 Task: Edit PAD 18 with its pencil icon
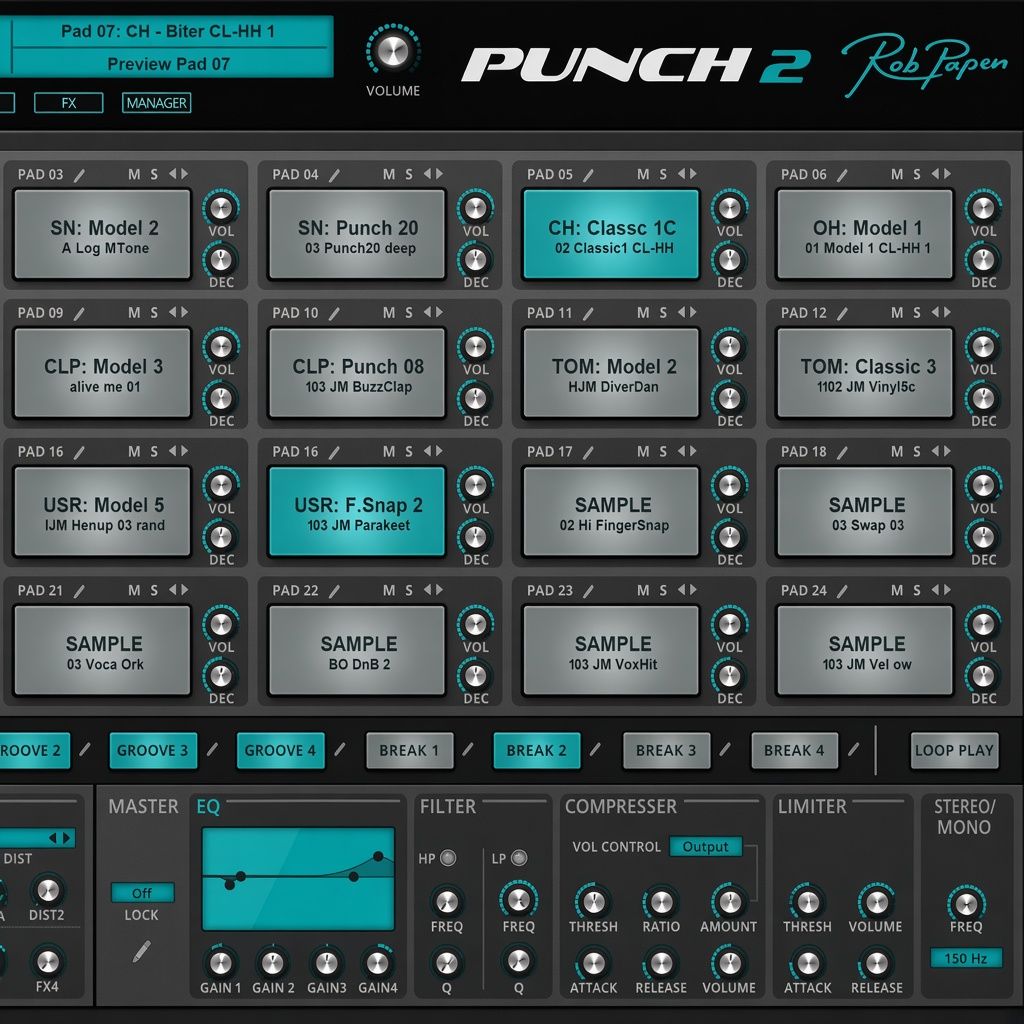coord(842,452)
